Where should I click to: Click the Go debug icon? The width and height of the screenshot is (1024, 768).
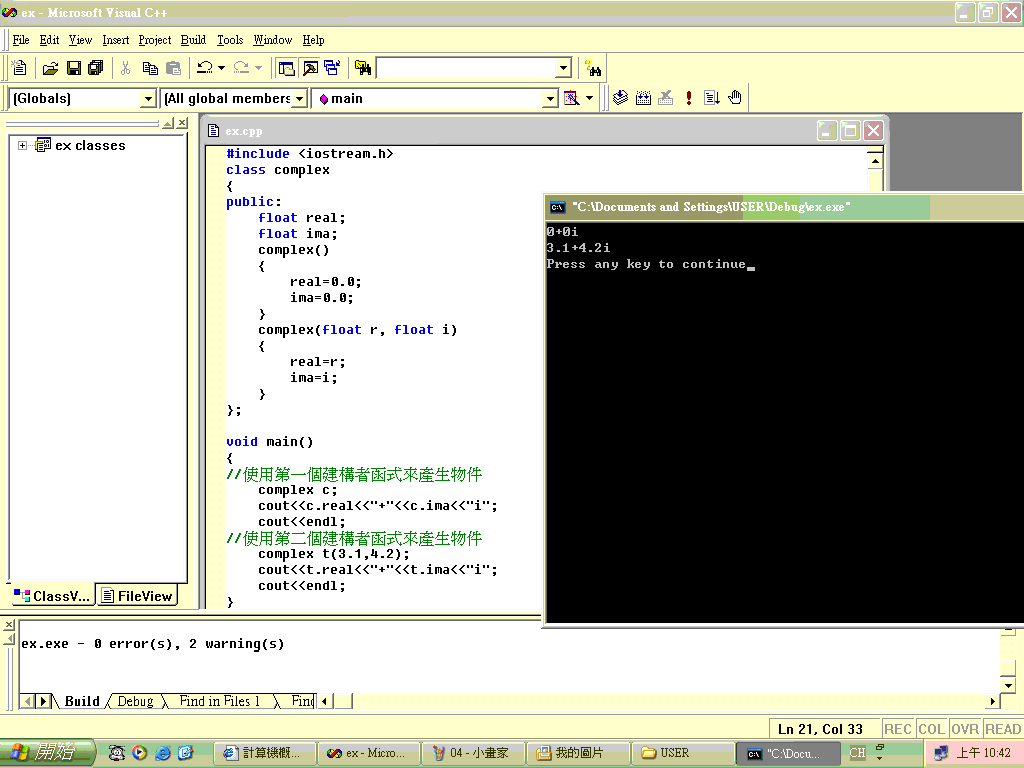click(712, 98)
